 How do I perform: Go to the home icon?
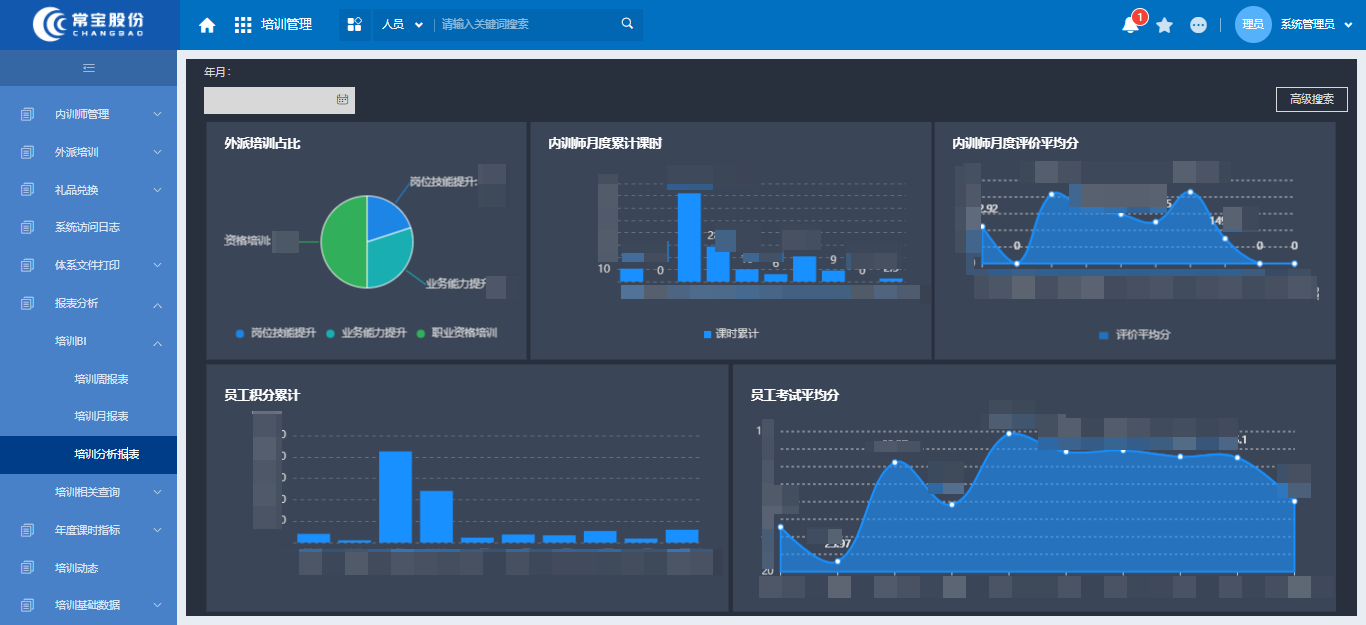(207, 25)
